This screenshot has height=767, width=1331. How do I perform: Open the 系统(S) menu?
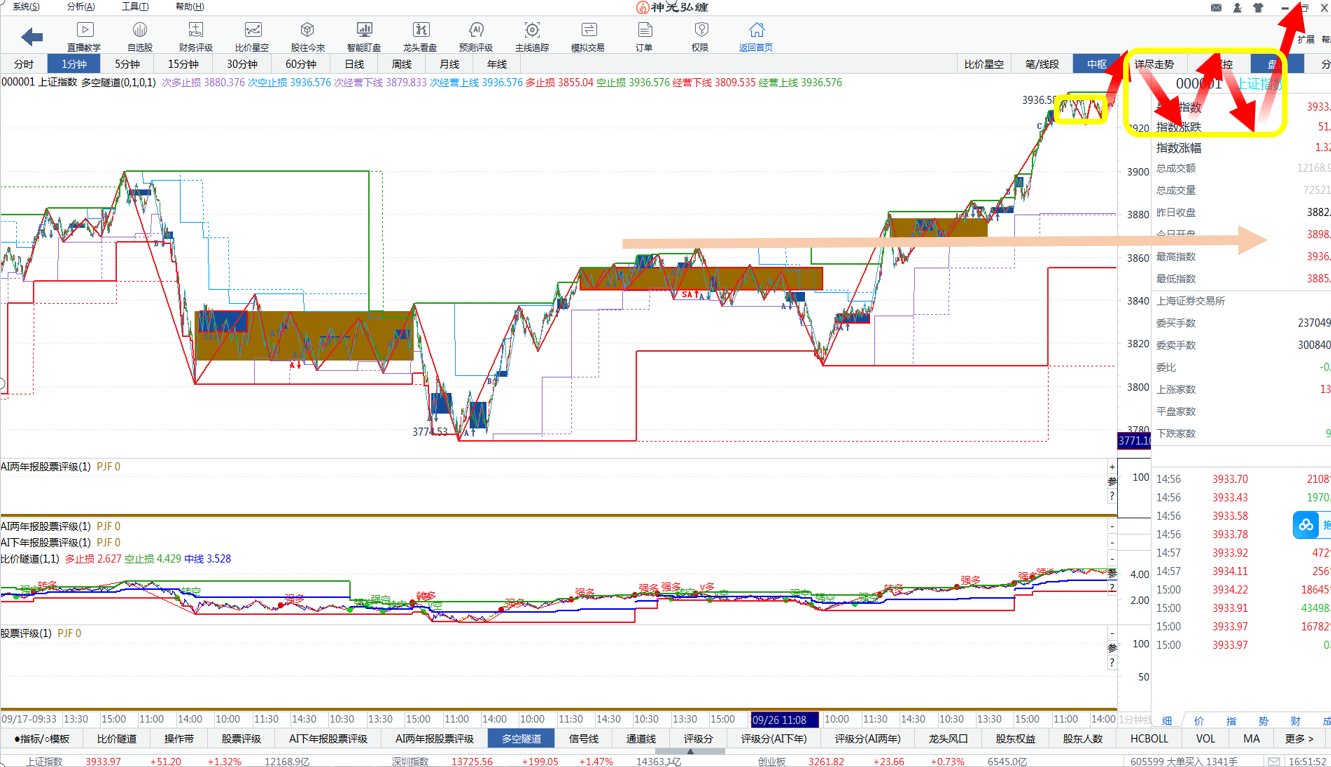(x=26, y=7)
